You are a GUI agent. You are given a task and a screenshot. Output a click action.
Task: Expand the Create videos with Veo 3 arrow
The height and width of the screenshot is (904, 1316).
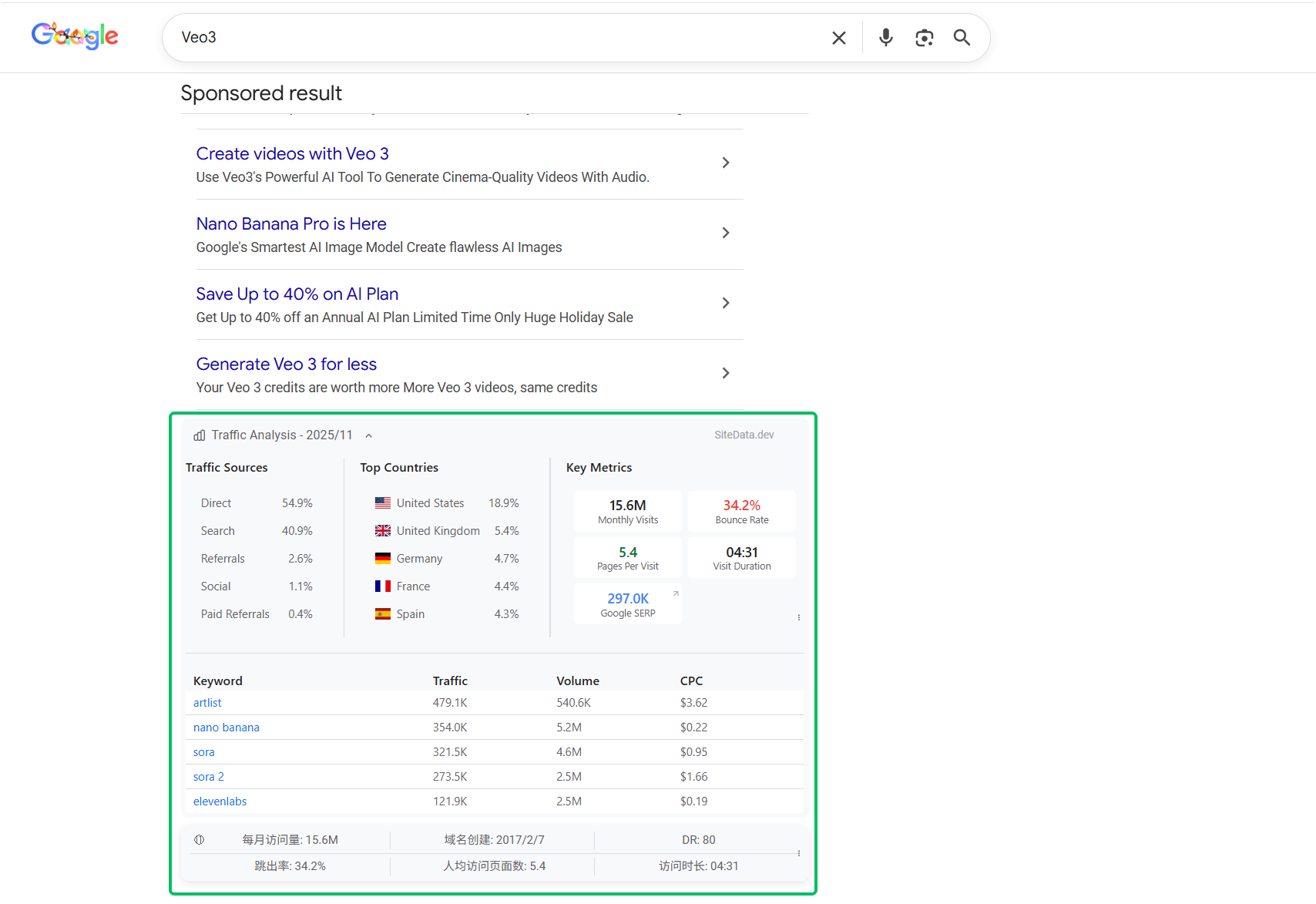click(726, 163)
